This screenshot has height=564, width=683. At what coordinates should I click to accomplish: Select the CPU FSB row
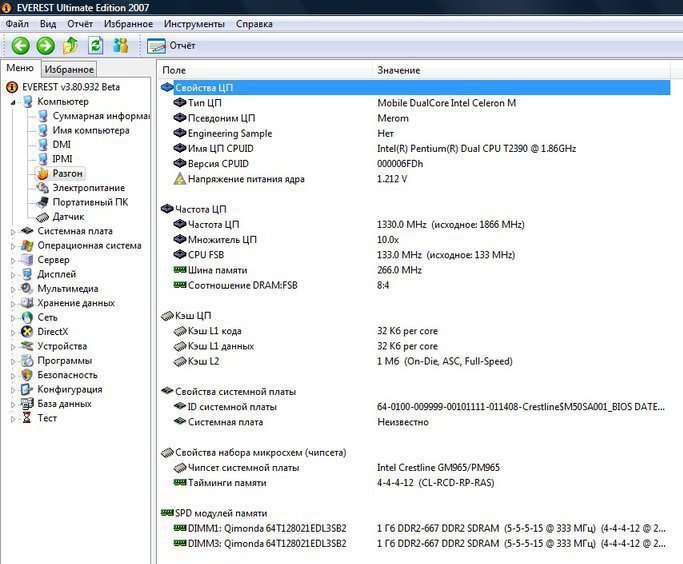[x=415, y=255]
